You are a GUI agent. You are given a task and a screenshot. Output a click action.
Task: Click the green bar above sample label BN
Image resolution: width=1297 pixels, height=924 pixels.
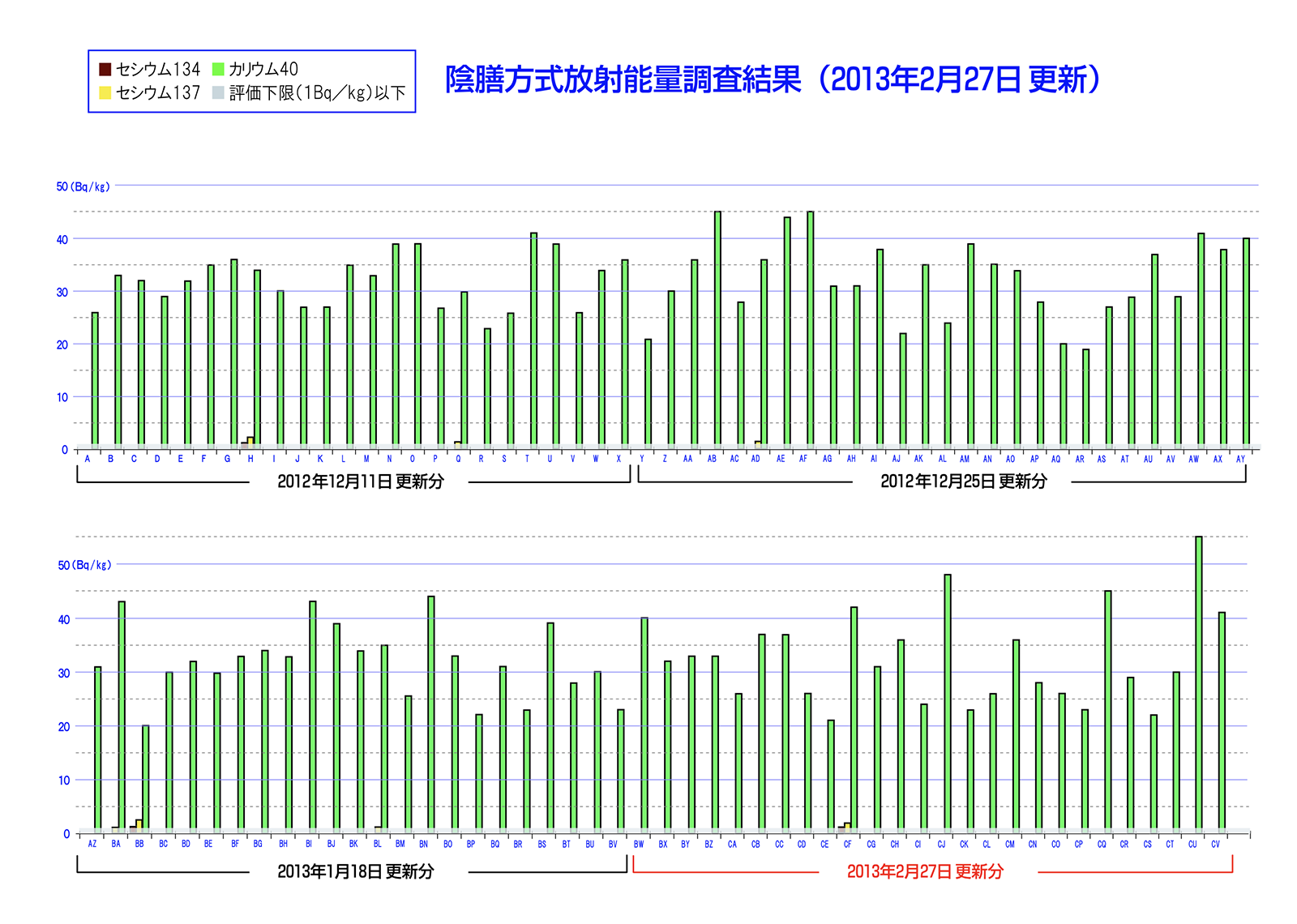click(x=430, y=713)
